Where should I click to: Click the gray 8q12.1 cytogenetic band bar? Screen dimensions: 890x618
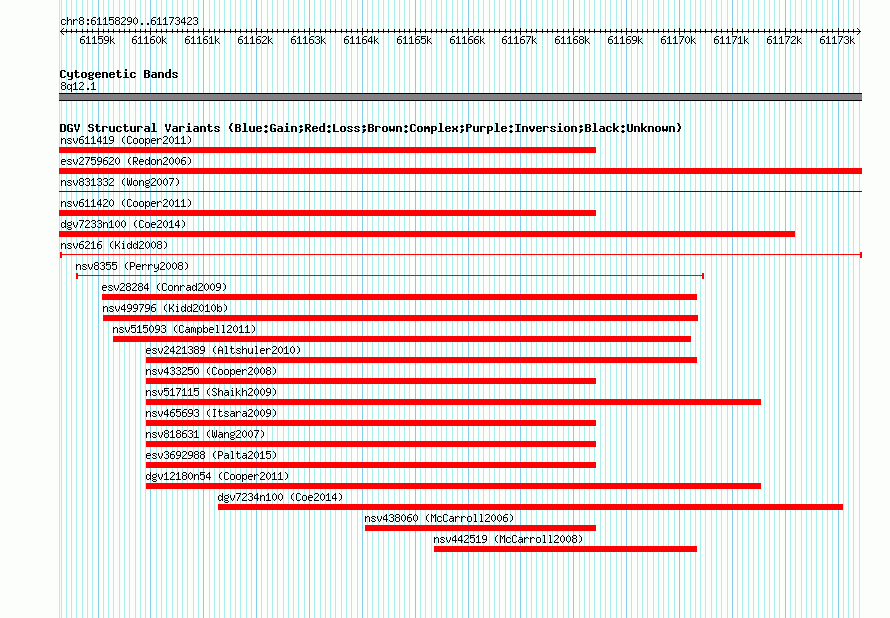pyautogui.click(x=460, y=97)
